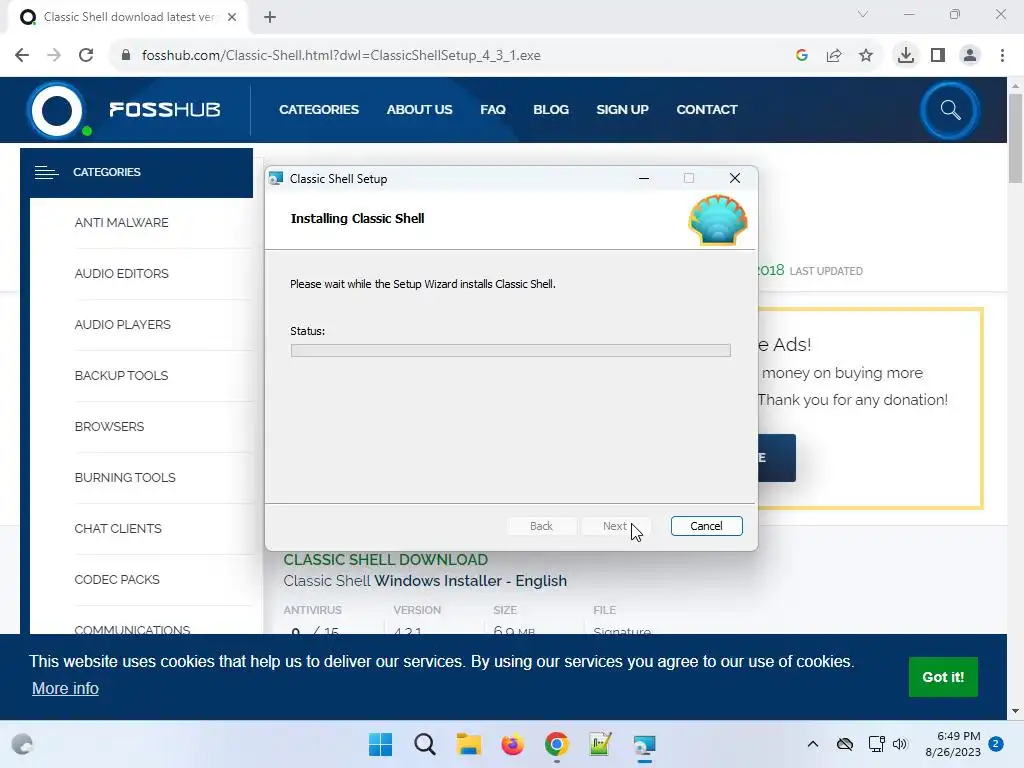Select BACKUP TOOLS category
This screenshot has width=1024, height=768.
(x=121, y=376)
